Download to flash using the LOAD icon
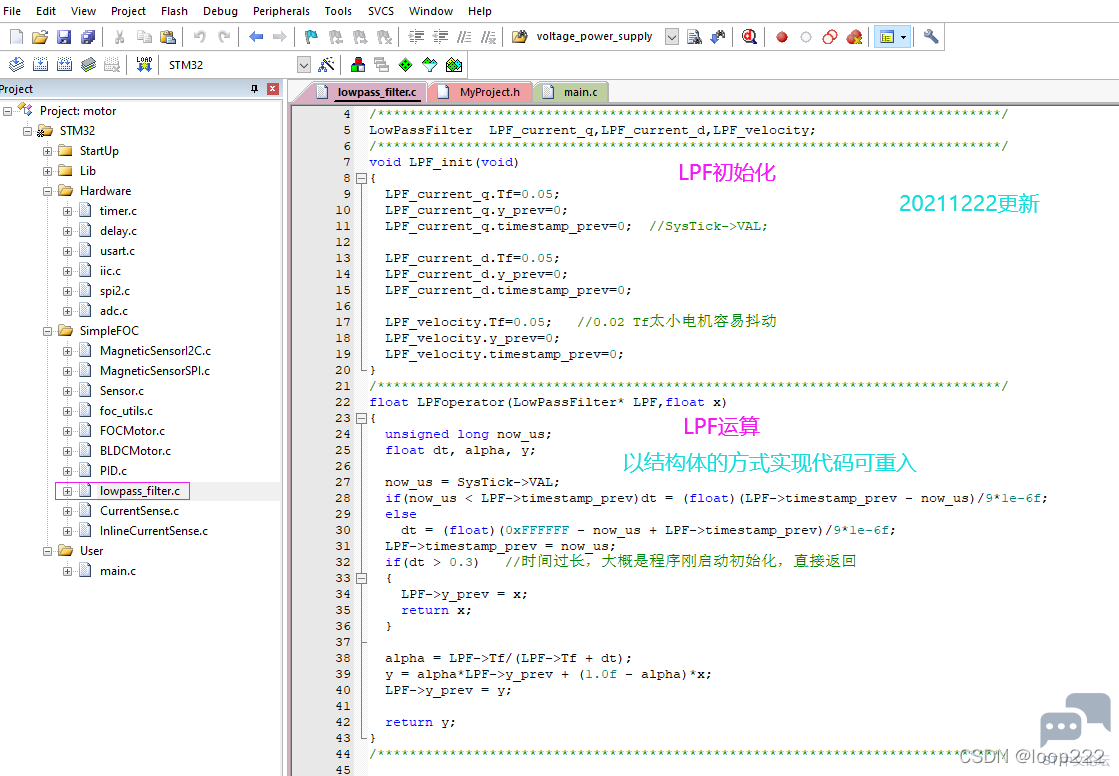This screenshot has height=776, width=1119. pos(144,65)
